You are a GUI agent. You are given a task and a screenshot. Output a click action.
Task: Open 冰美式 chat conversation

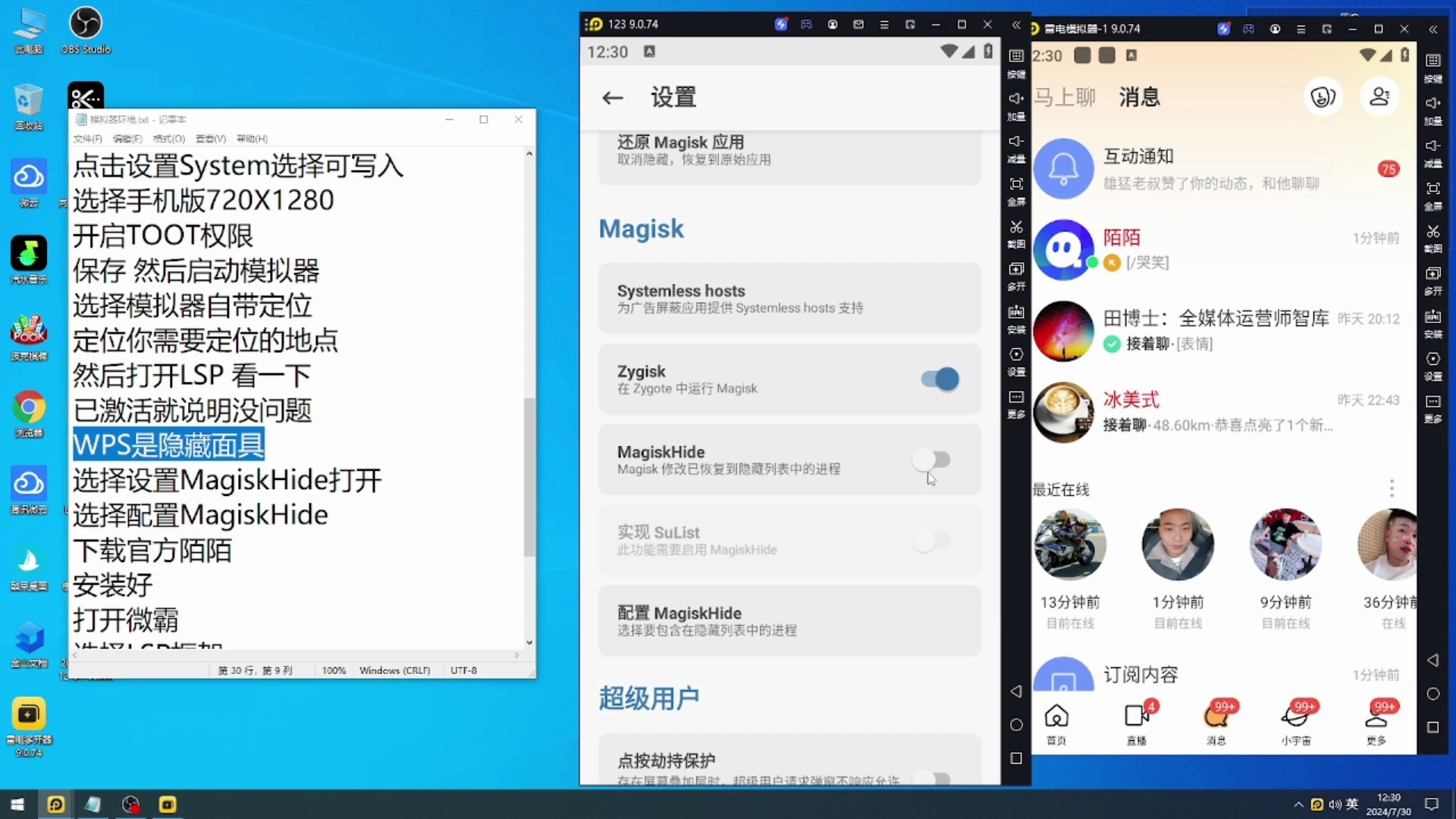click(x=1223, y=412)
